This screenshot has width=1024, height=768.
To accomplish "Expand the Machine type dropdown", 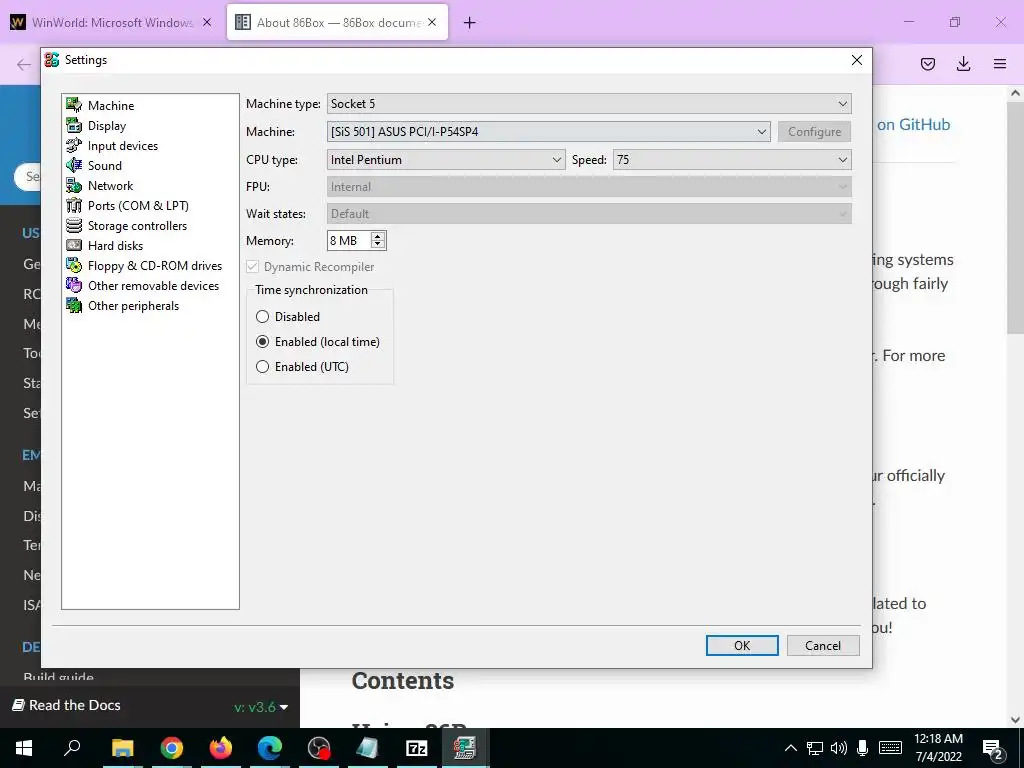I will (x=589, y=104).
